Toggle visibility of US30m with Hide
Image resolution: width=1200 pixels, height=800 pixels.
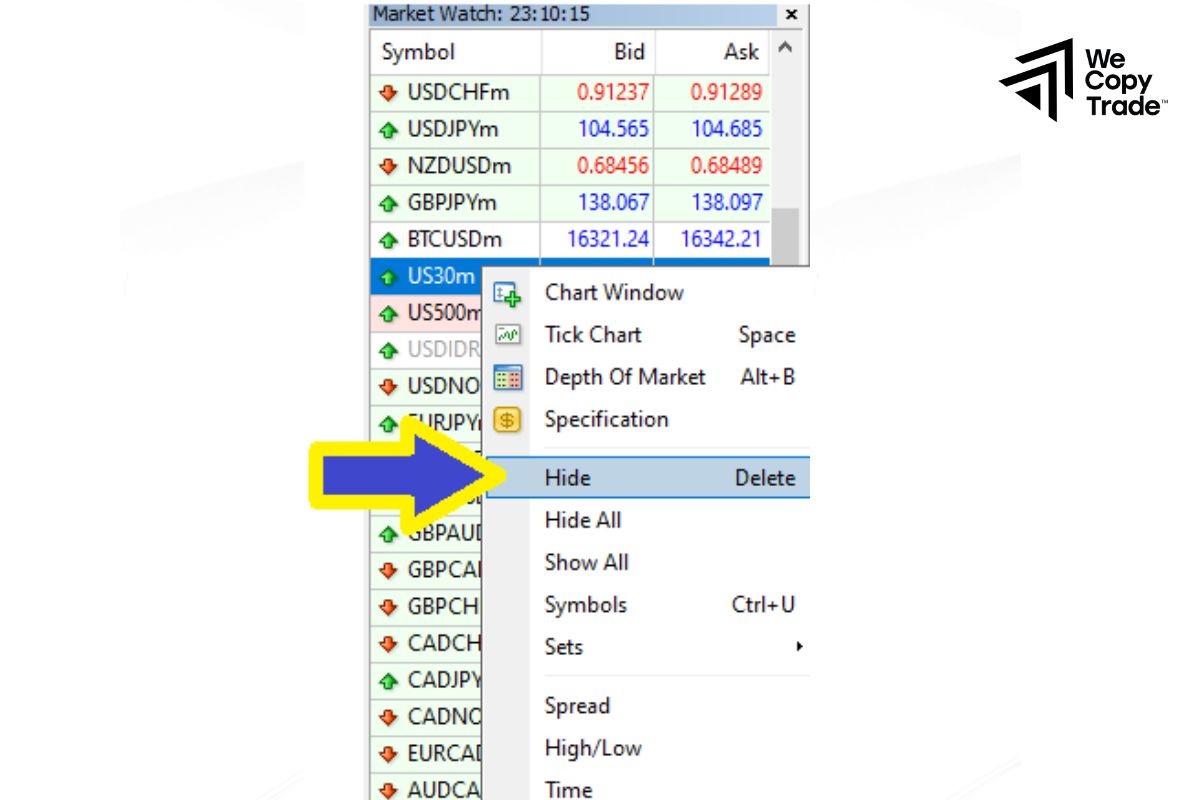(568, 478)
